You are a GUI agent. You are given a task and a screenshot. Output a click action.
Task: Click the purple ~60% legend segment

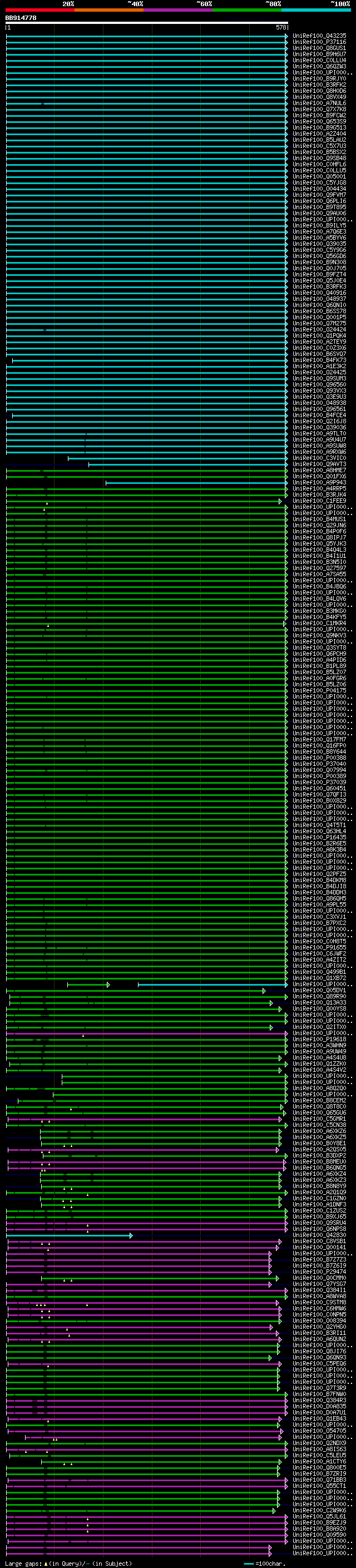pyautogui.click(x=179, y=10)
